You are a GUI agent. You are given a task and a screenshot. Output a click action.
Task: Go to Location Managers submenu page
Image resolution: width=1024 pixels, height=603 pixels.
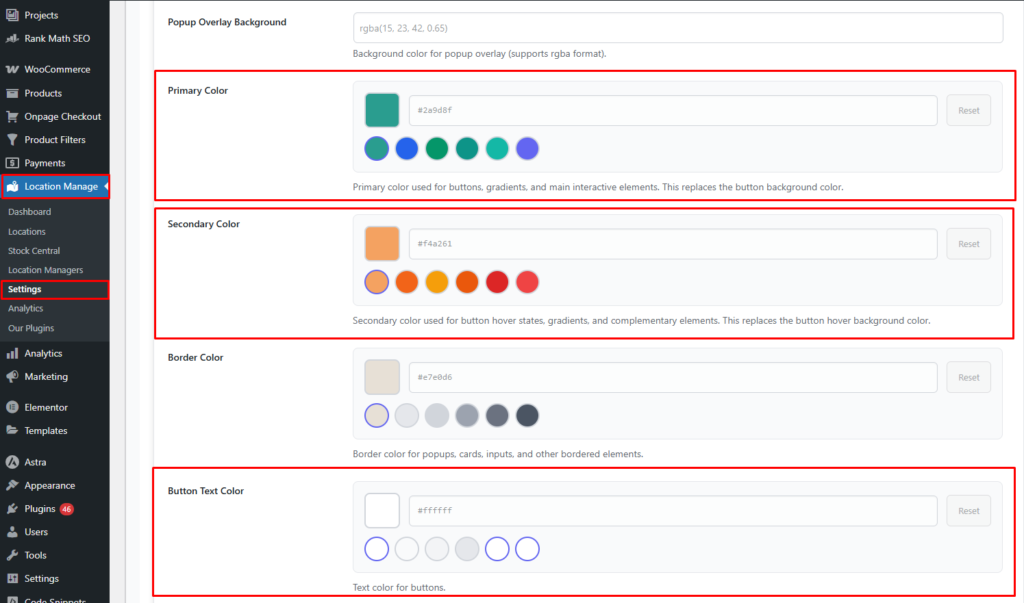click(45, 270)
